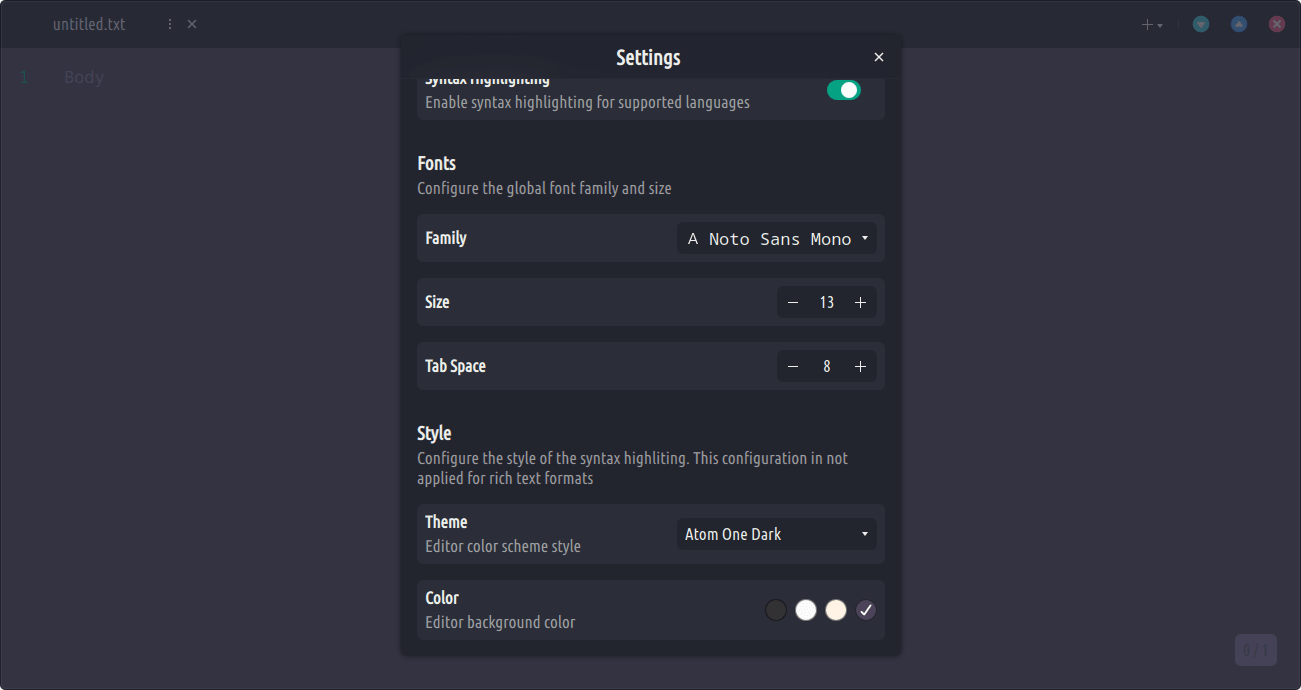The image size is (1301, 690).
Task: Select the white editor background swatch
Action: 806,610
